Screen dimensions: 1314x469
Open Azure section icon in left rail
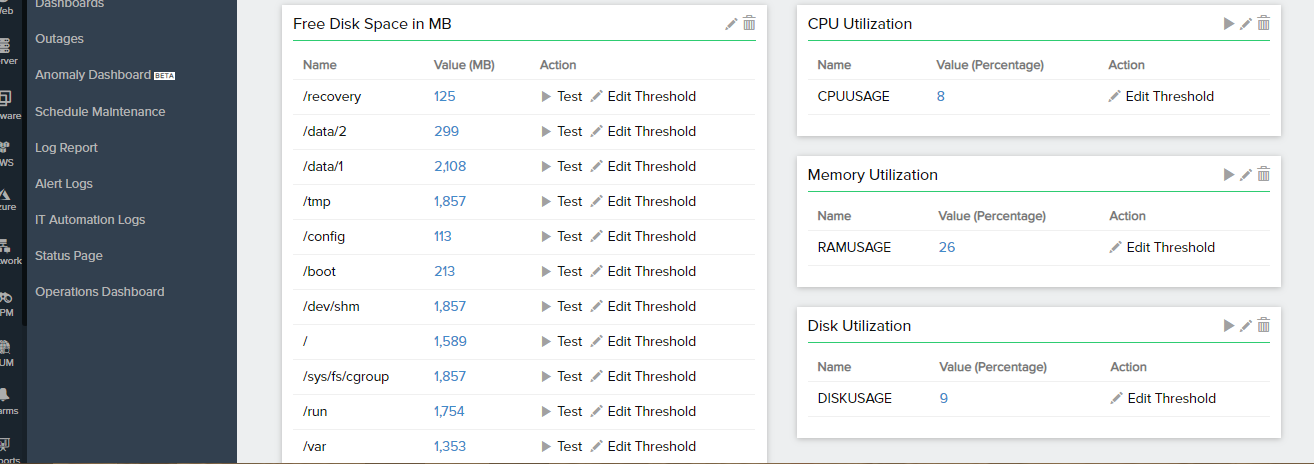(x=5, y=194)
